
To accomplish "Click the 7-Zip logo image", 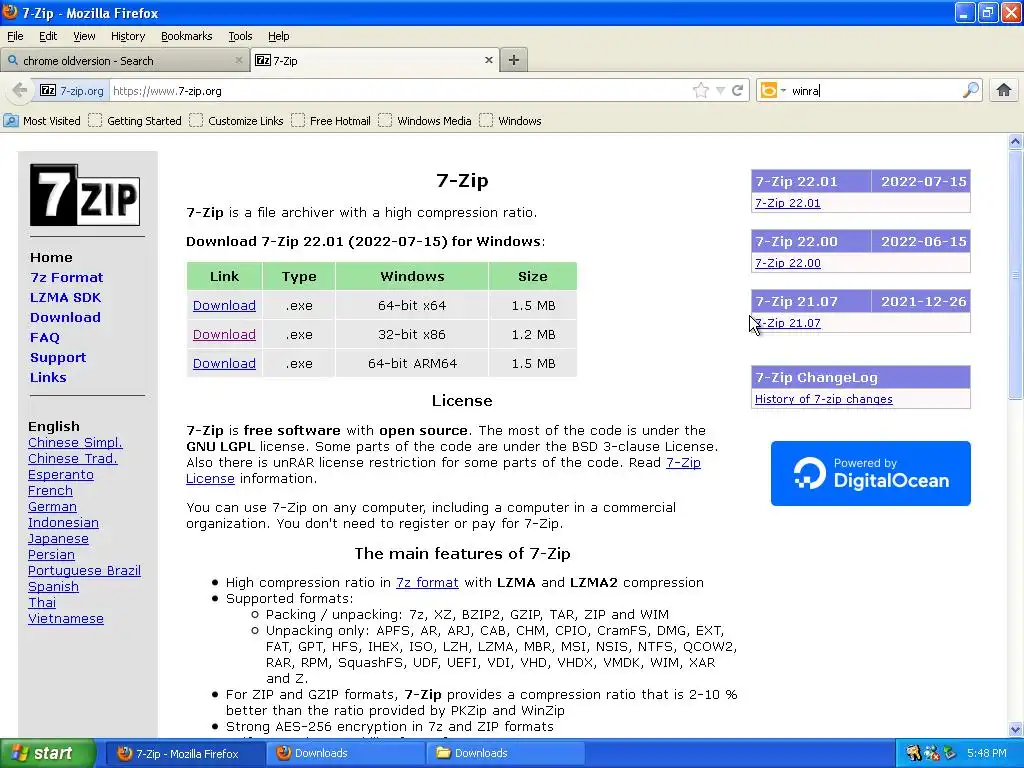I will coord(85,195).
